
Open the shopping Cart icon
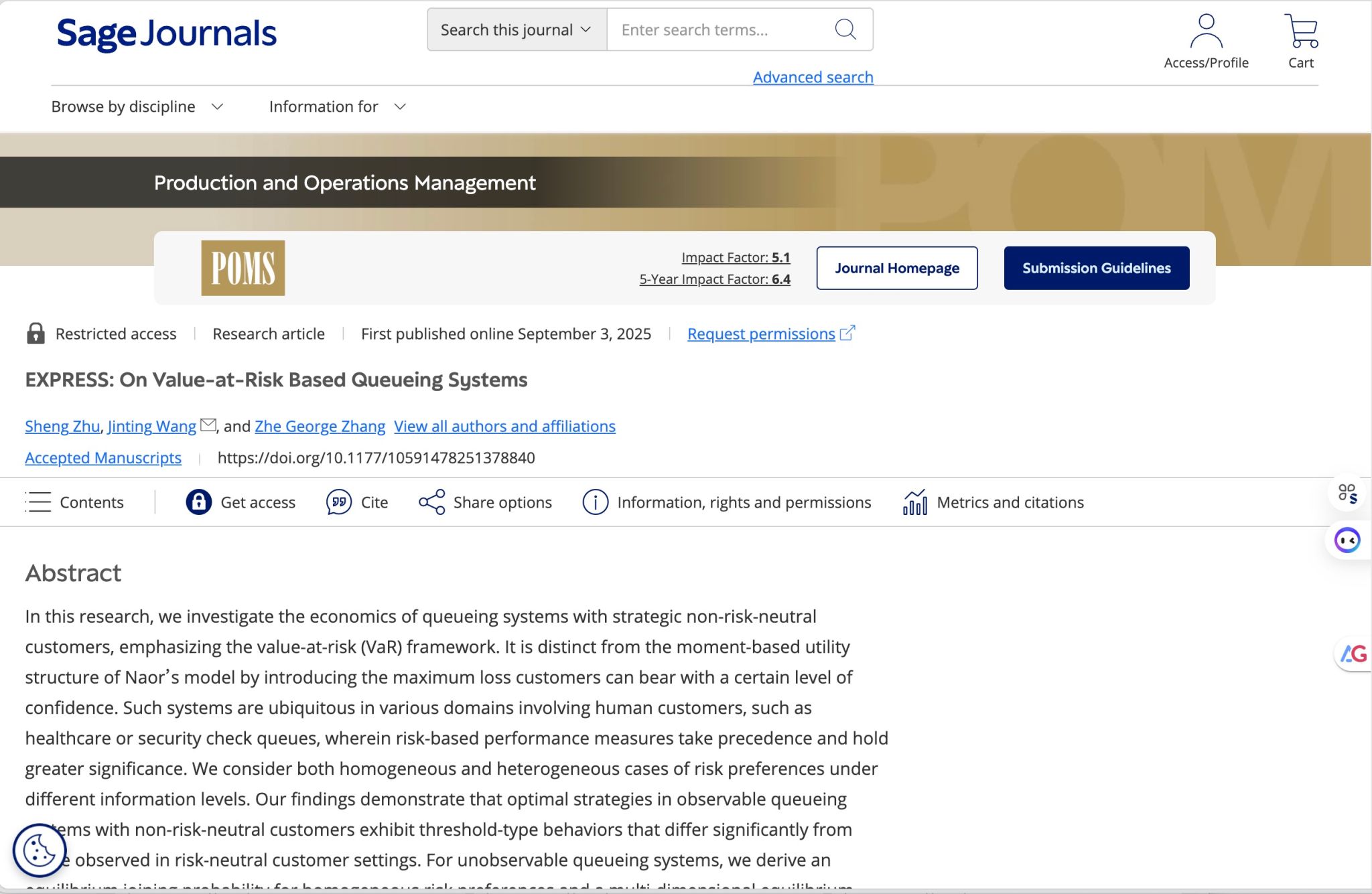1301,31
